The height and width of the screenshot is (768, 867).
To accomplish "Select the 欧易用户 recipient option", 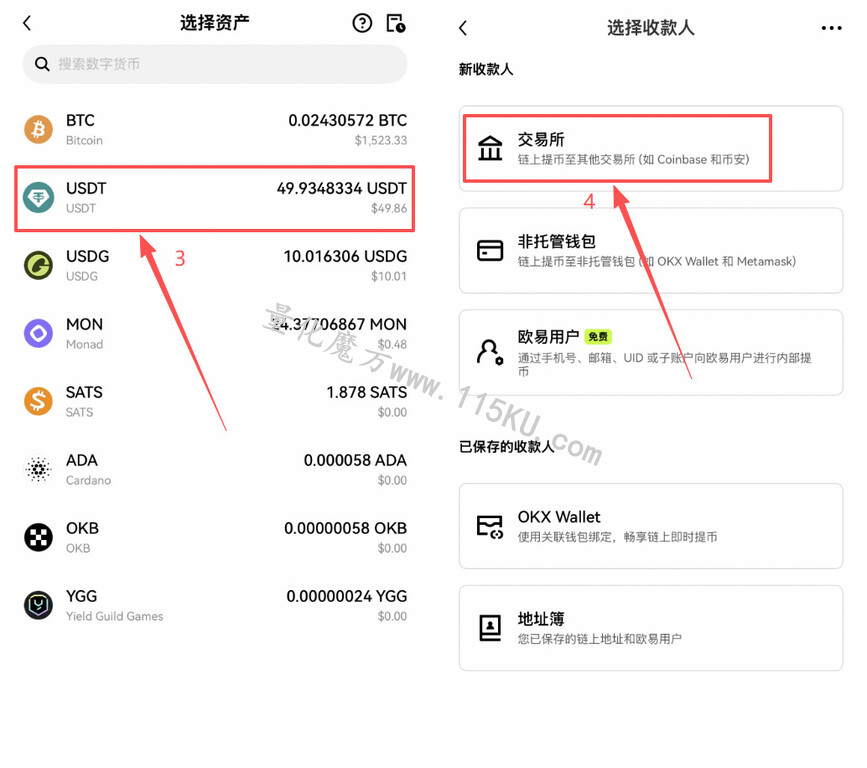I will click(651, 353).
